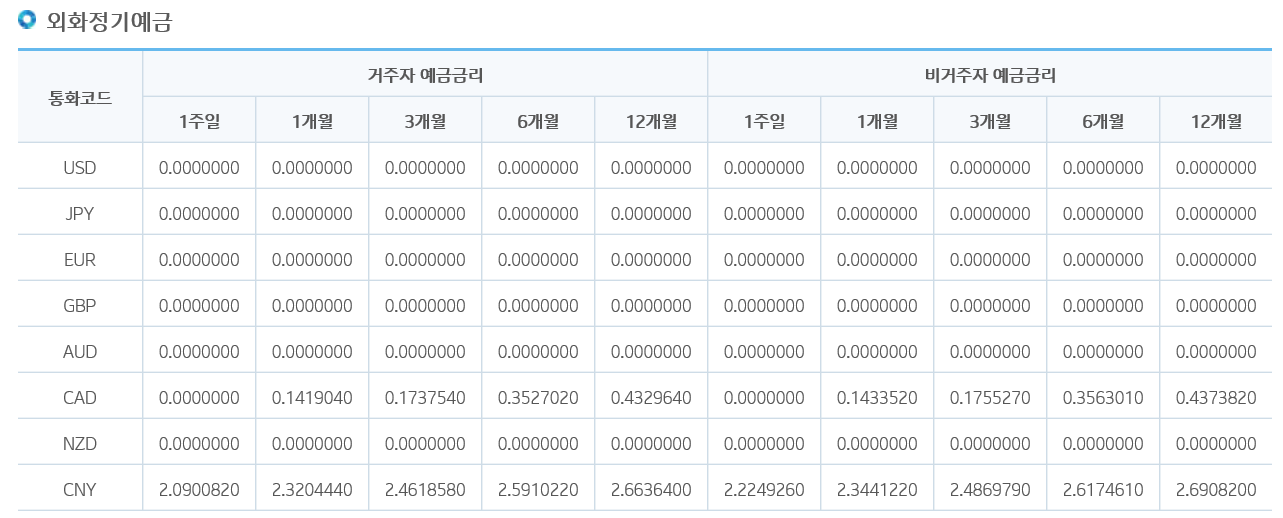Viewport: 1283px width, 518px height.
Task: Select the CNY rate value 2.5910220
Action: pos(538,489)
